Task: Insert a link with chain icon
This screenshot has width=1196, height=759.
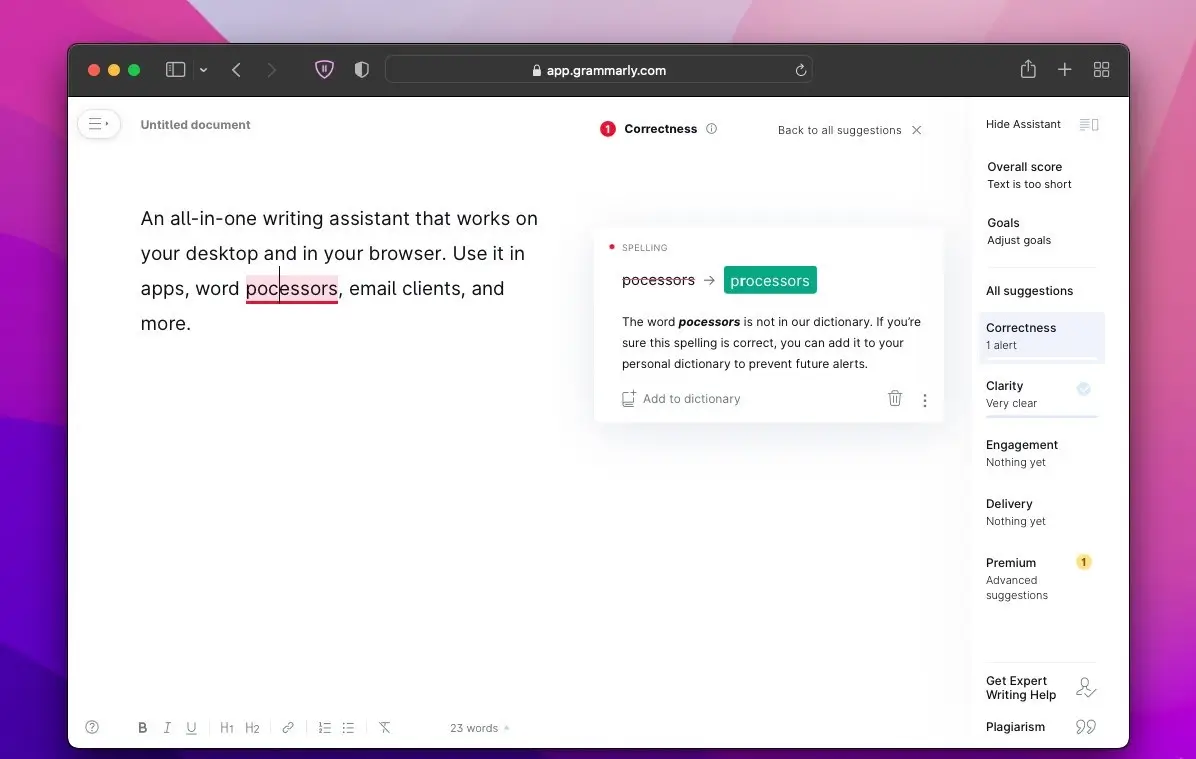Action: [288, 728]
